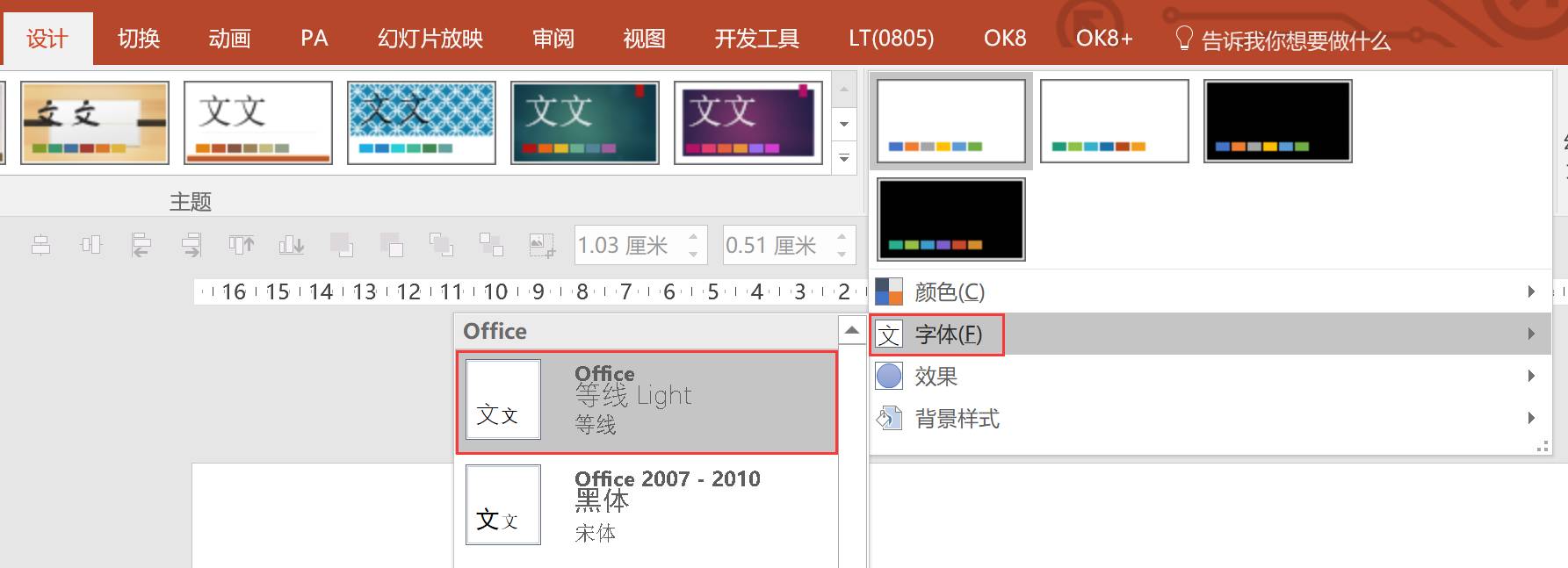The width and height of the screenshot is (1568, 568).
Task: Open the 字体(F) submenu
Action: pos(1210,334)
